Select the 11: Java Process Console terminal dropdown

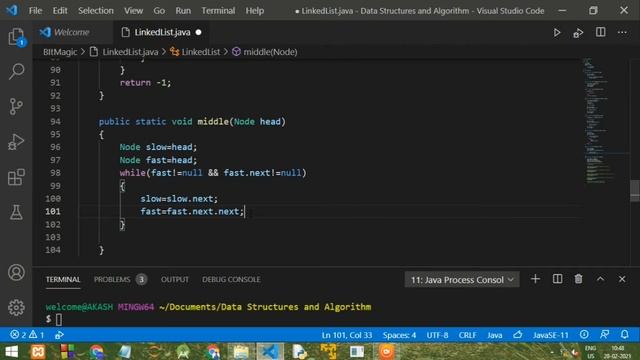462,280
